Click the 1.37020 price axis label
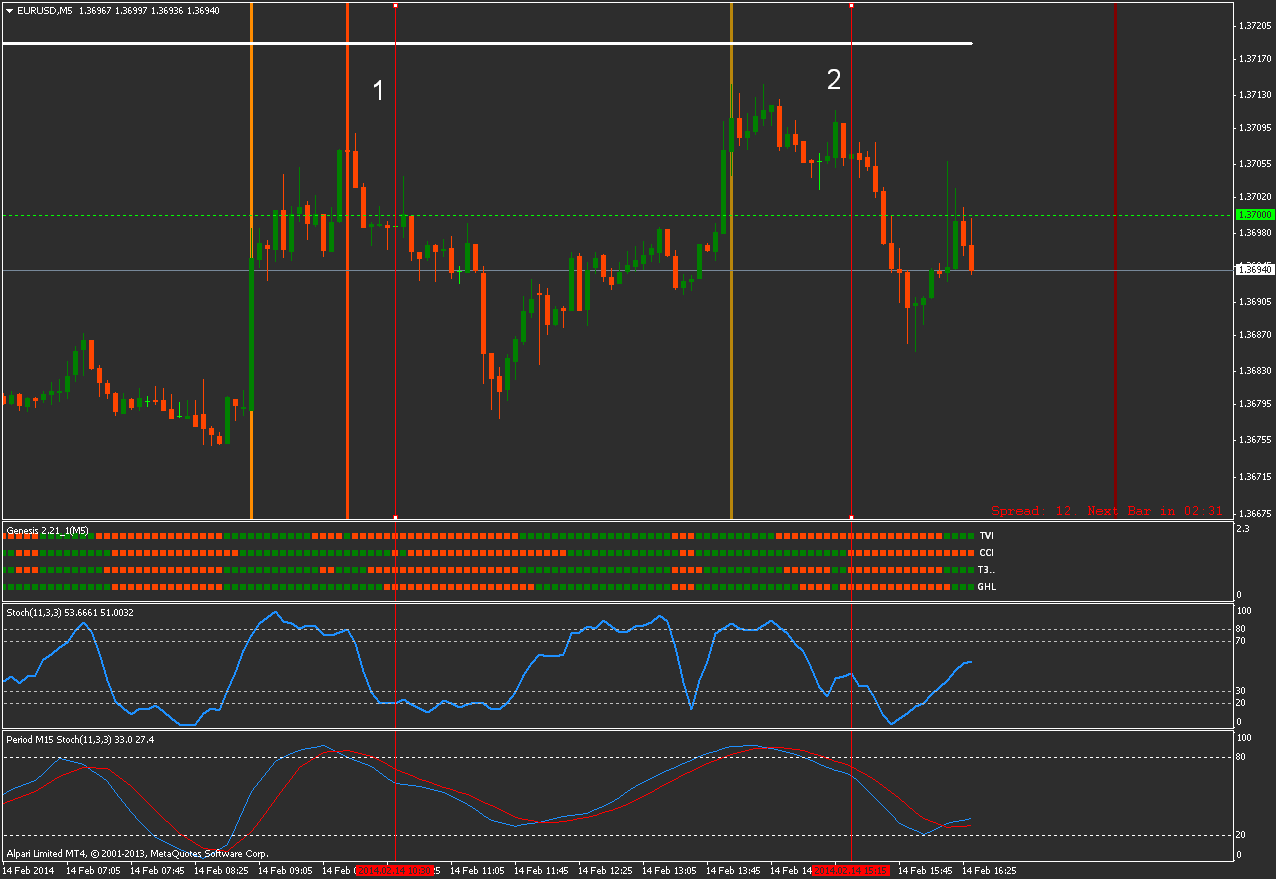The image size is (1276, 879). click(x=1254, y=198)
